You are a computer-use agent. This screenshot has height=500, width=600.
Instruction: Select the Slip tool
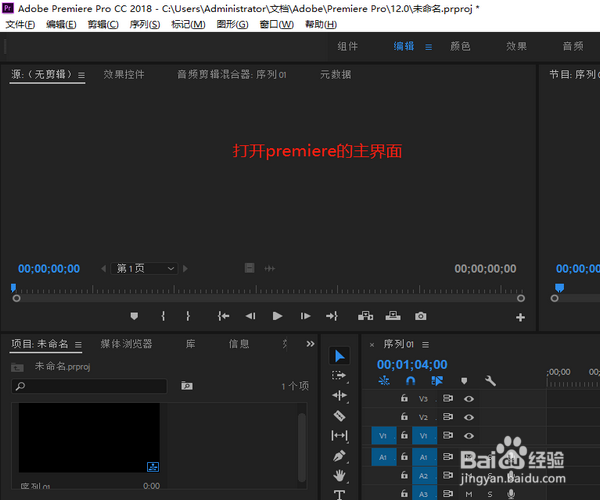point(339,435)
